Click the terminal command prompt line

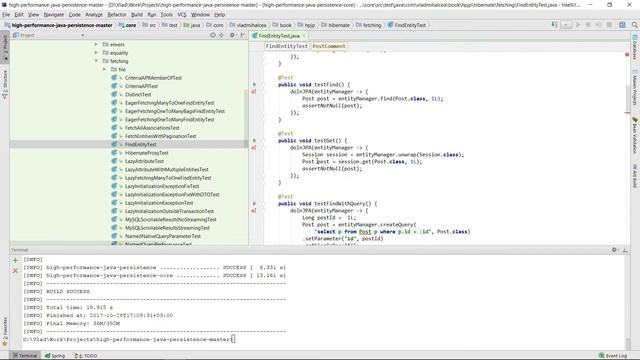tap(129, 339)
